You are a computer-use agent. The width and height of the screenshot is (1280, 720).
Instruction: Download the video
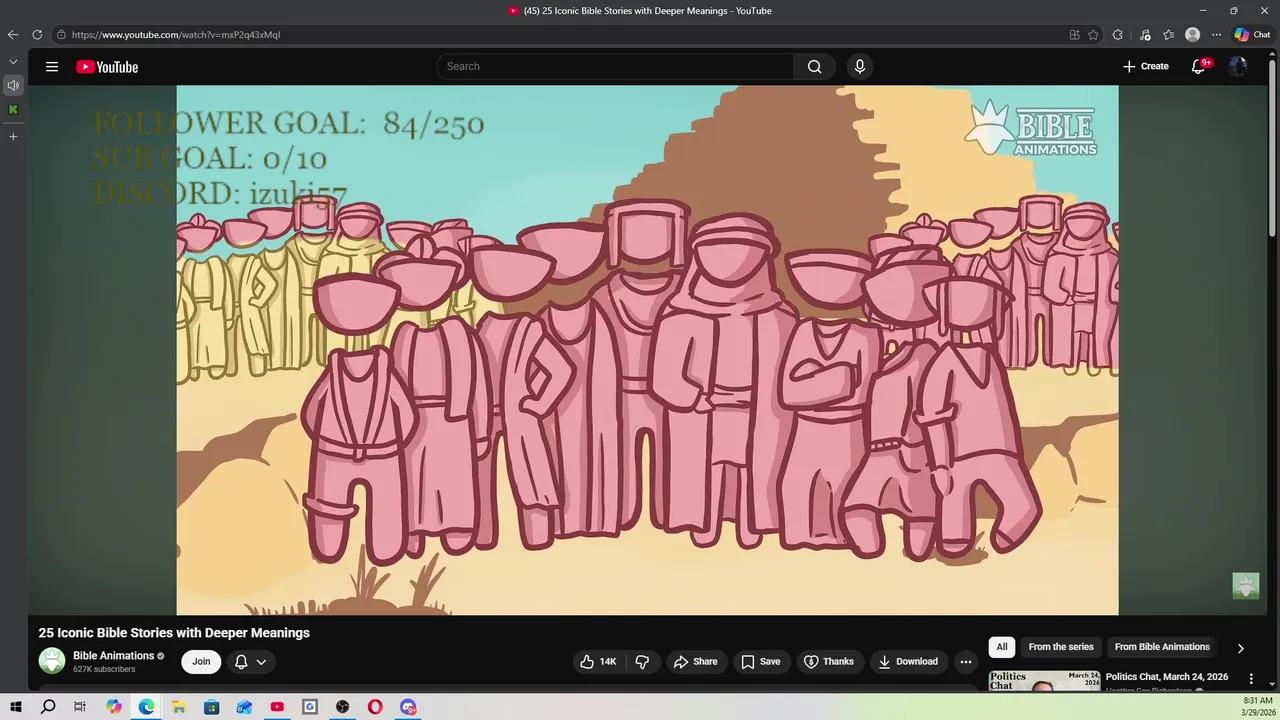(x=908, y=661)
